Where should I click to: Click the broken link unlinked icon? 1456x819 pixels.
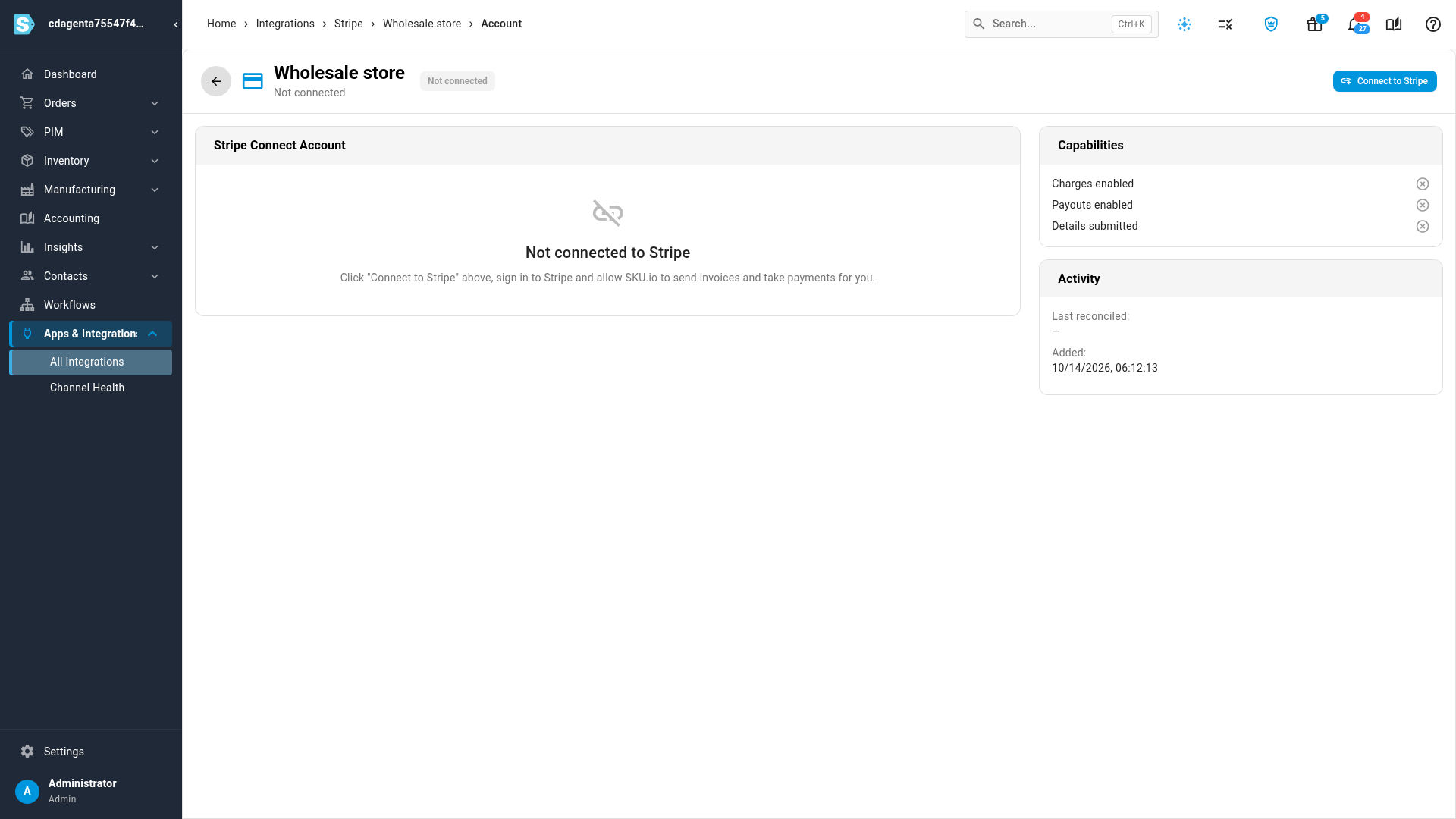pos(607,213)
